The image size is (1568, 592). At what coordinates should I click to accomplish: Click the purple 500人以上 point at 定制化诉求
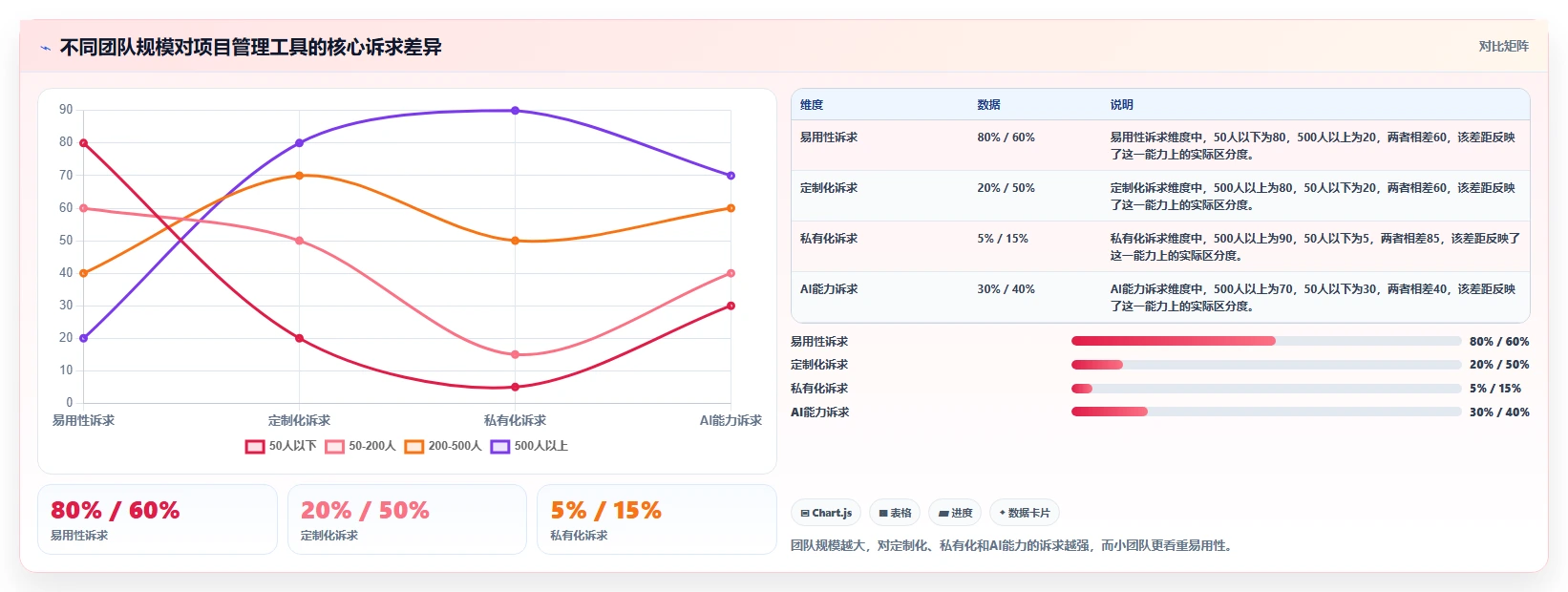[x=300, y=143]
